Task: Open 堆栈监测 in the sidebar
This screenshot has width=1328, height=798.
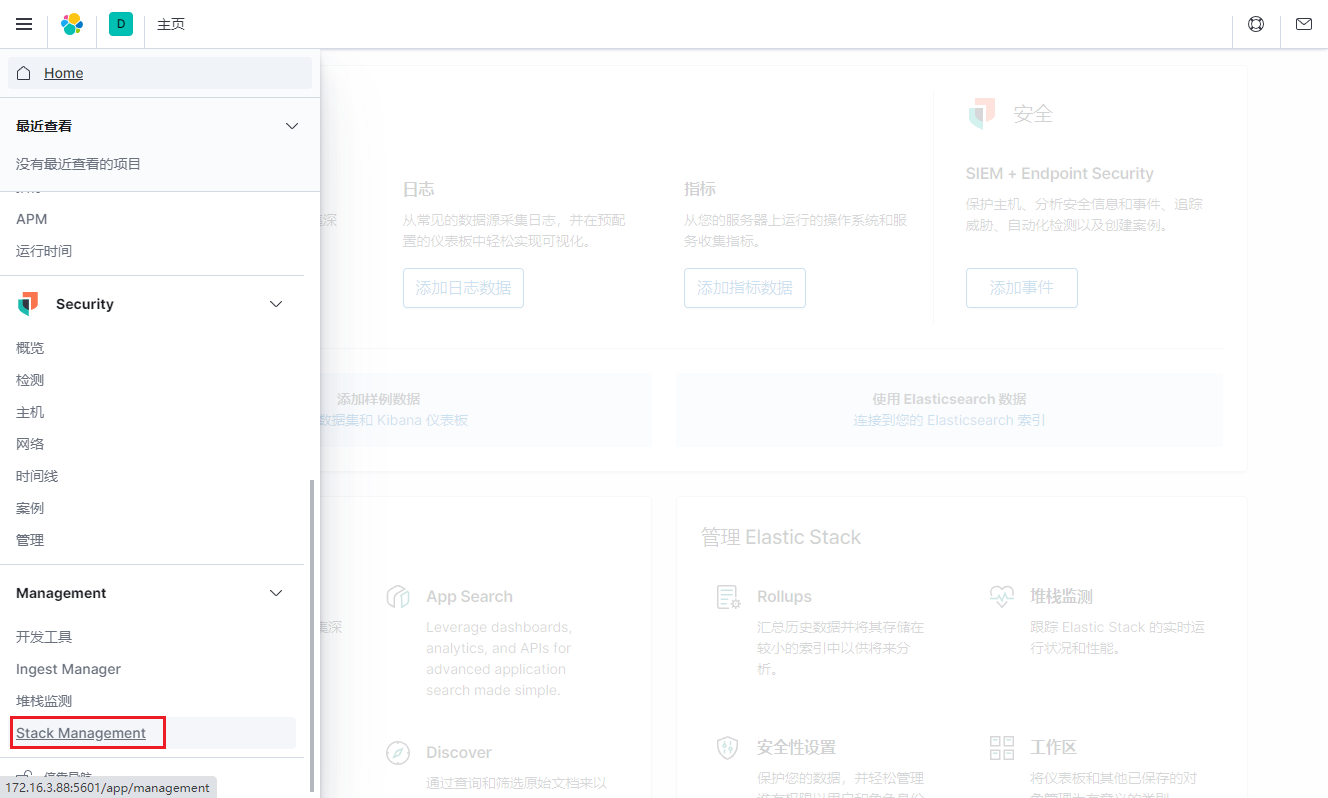Action: (x=44, y=701)
